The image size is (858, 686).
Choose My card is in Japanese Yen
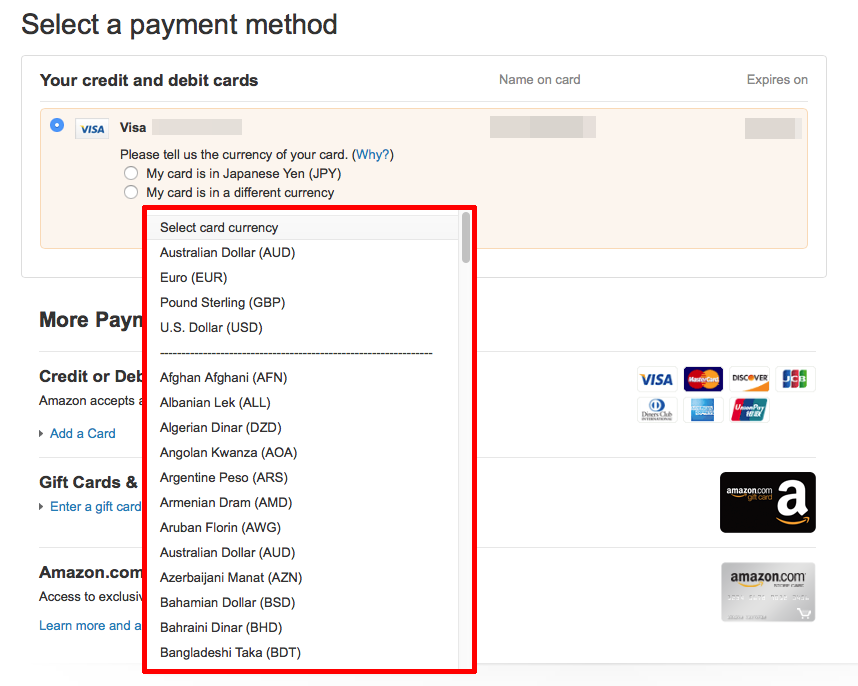pyautogui.click(x=131, y=173)
